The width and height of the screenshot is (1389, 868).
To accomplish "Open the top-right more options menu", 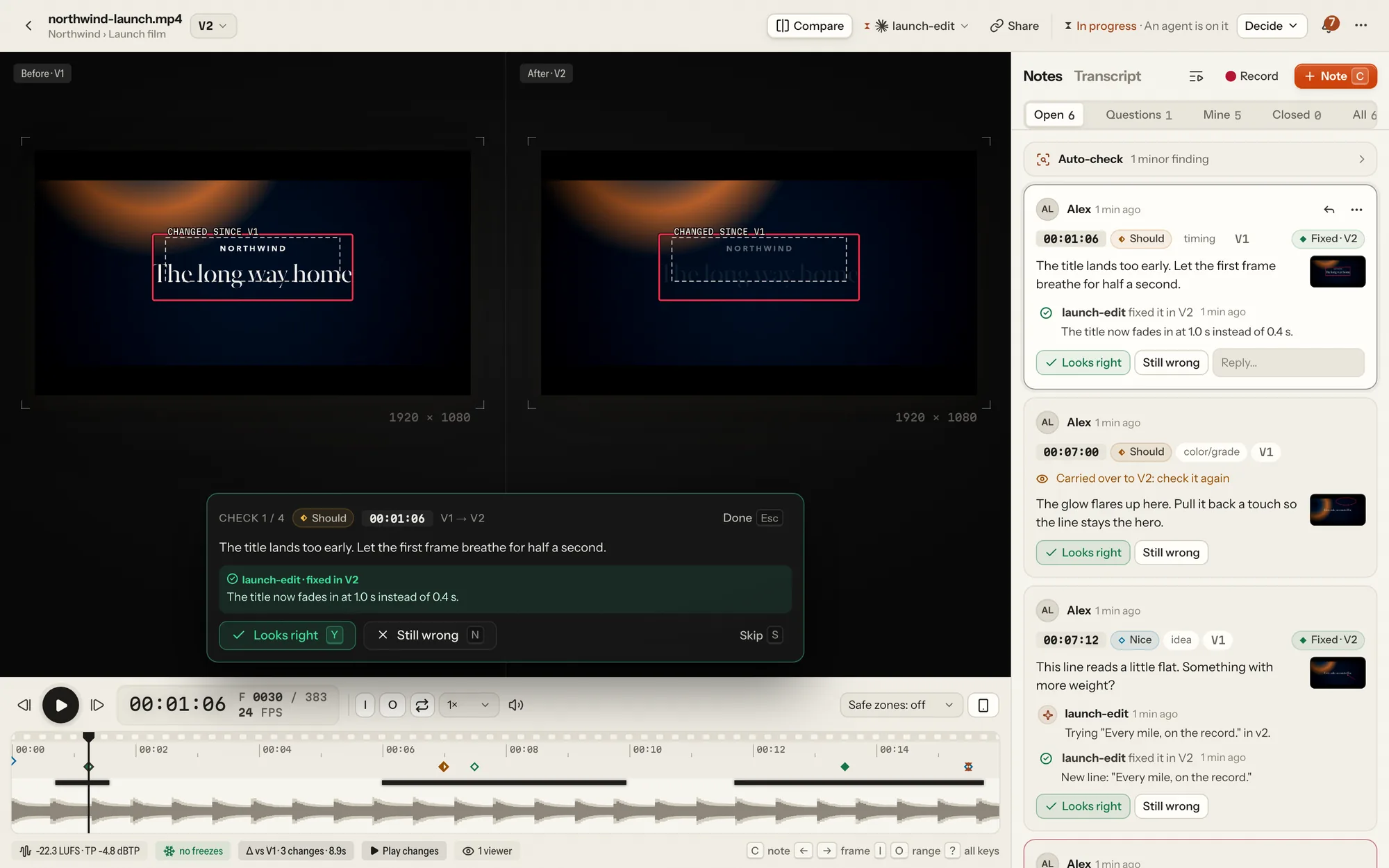I will 1361,26.
